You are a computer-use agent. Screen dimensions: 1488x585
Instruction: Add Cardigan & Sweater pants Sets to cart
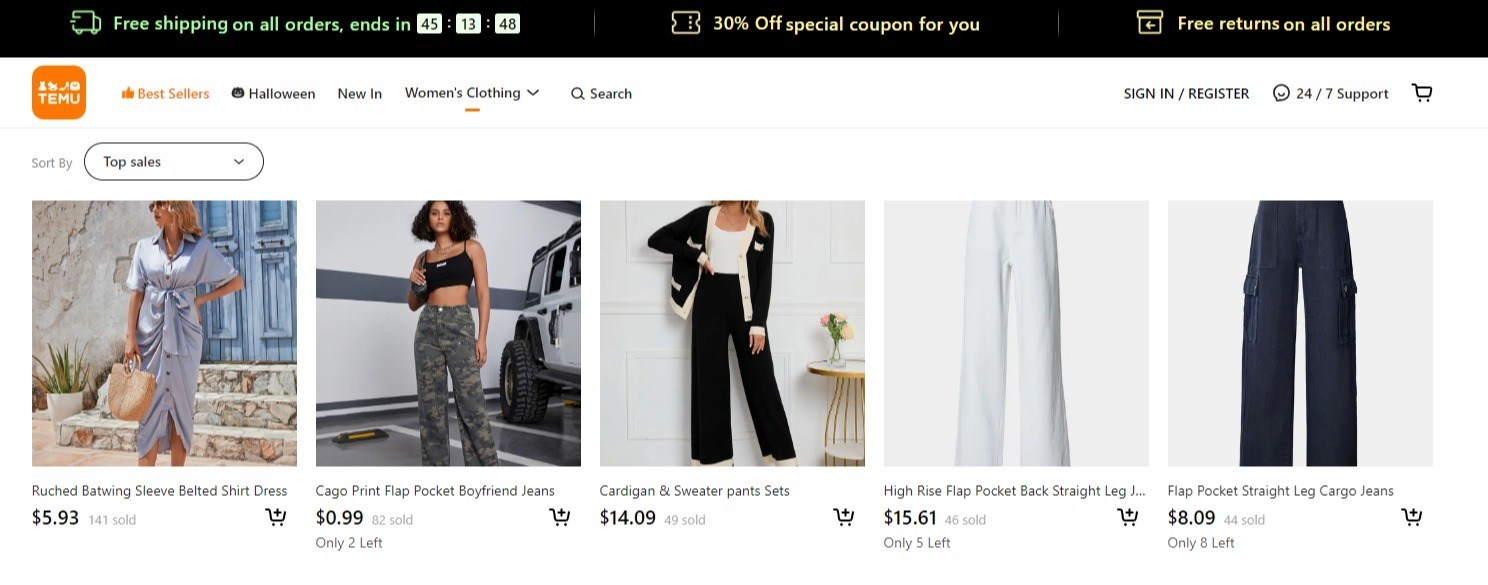pyautogui.click(x=843, y=517)
